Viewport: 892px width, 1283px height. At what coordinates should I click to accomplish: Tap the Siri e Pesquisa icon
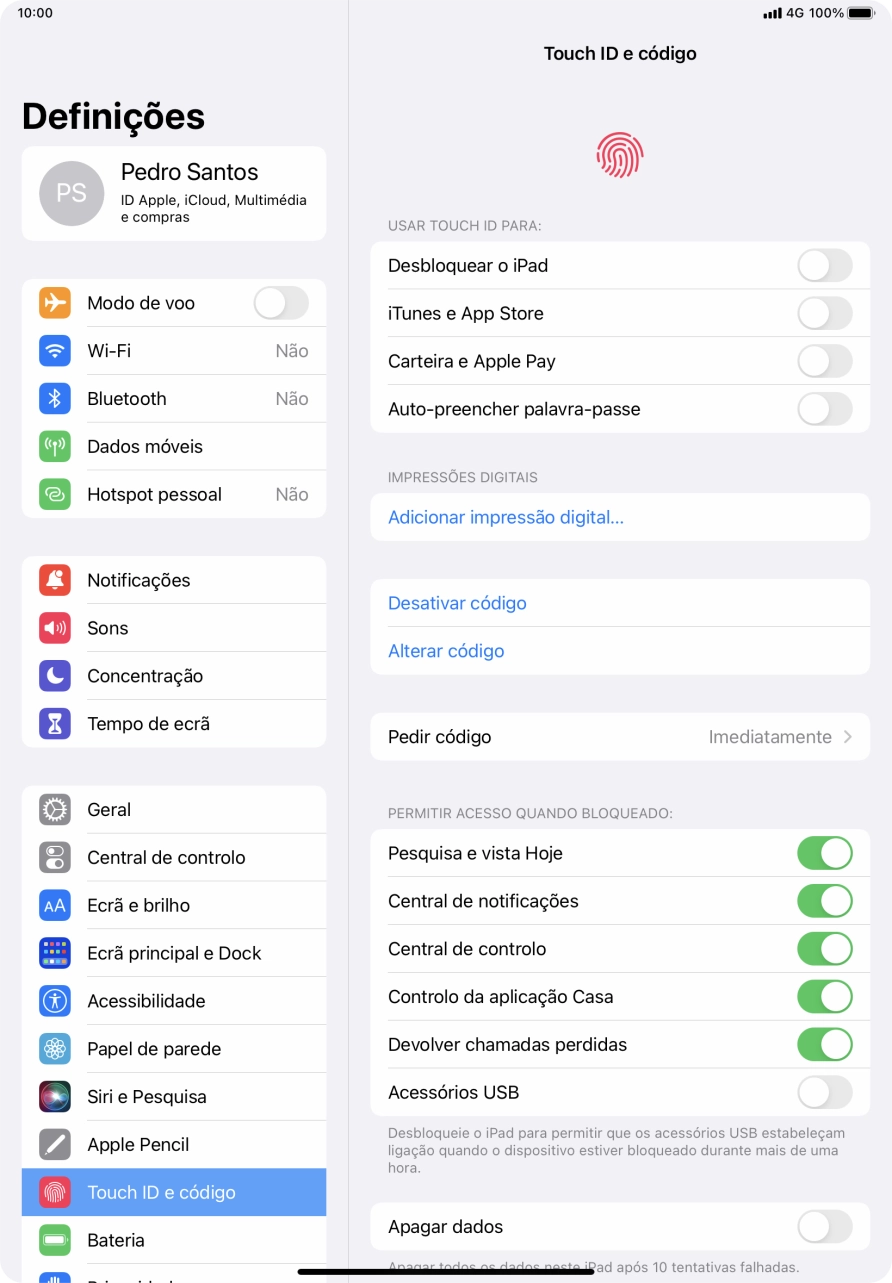click(55, 1097)
